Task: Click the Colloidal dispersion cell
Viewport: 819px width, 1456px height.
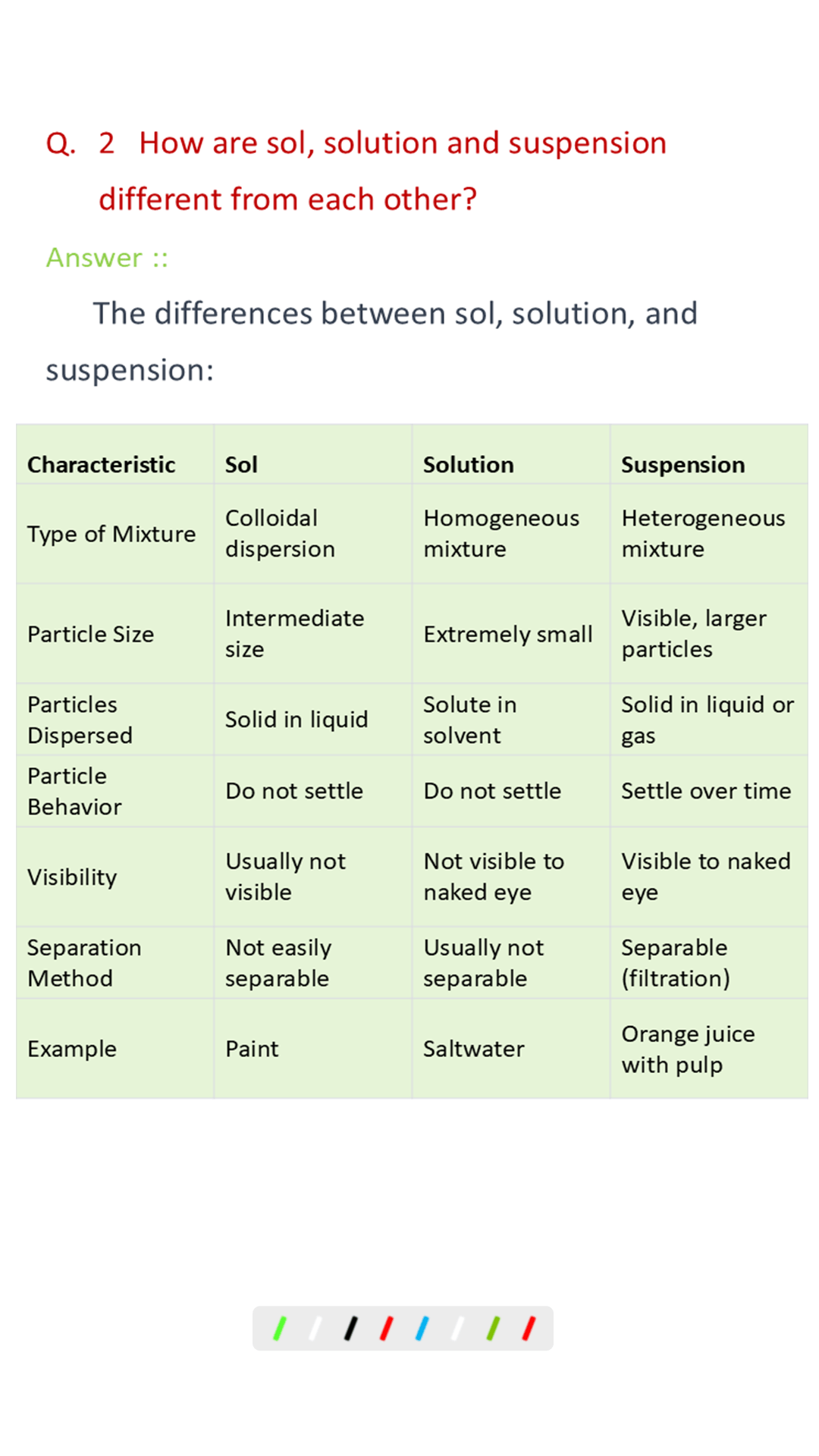Action: pos(313,534)
